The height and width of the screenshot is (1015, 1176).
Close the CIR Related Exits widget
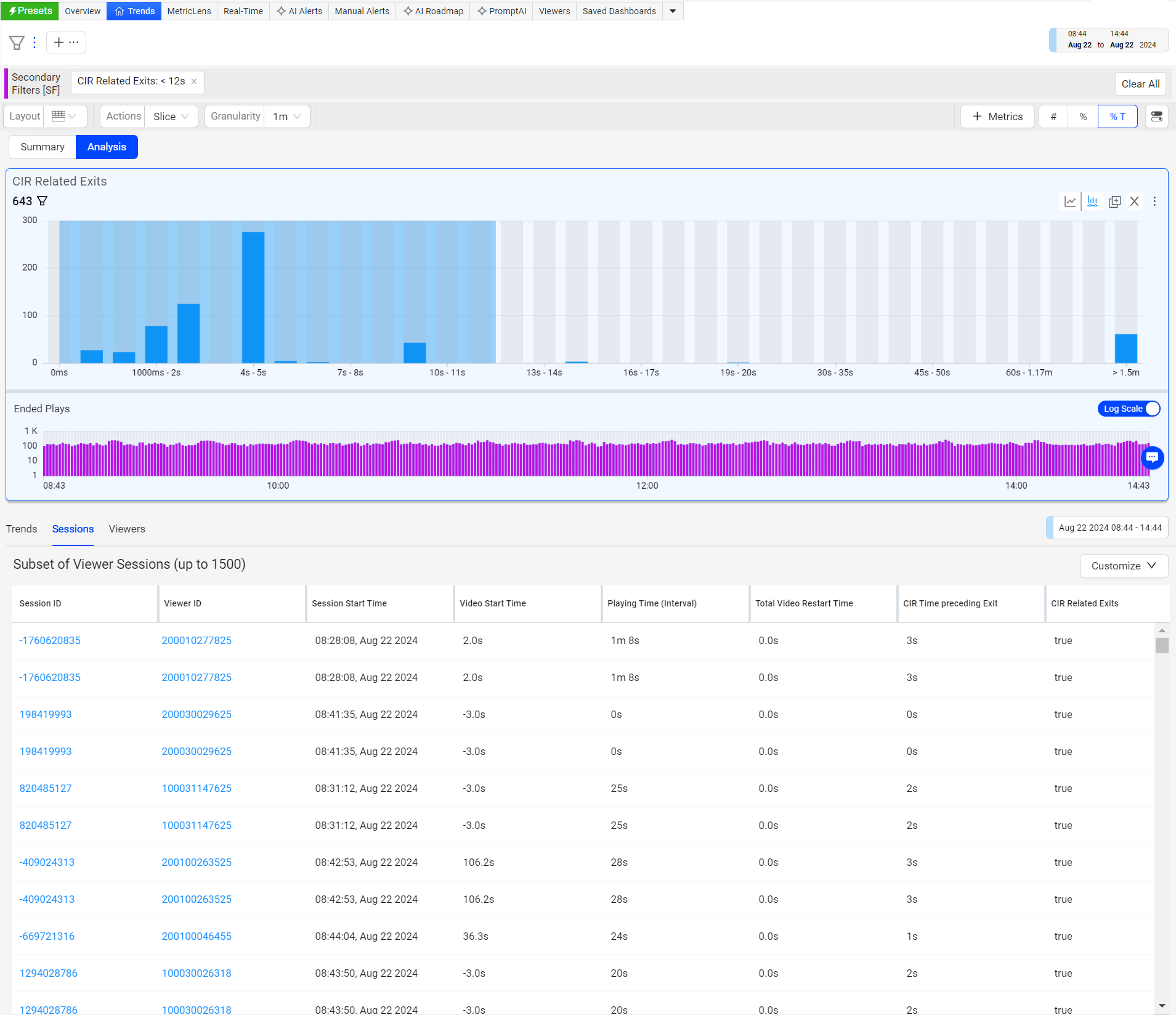pyautogui.click(x=1134, y=202)
